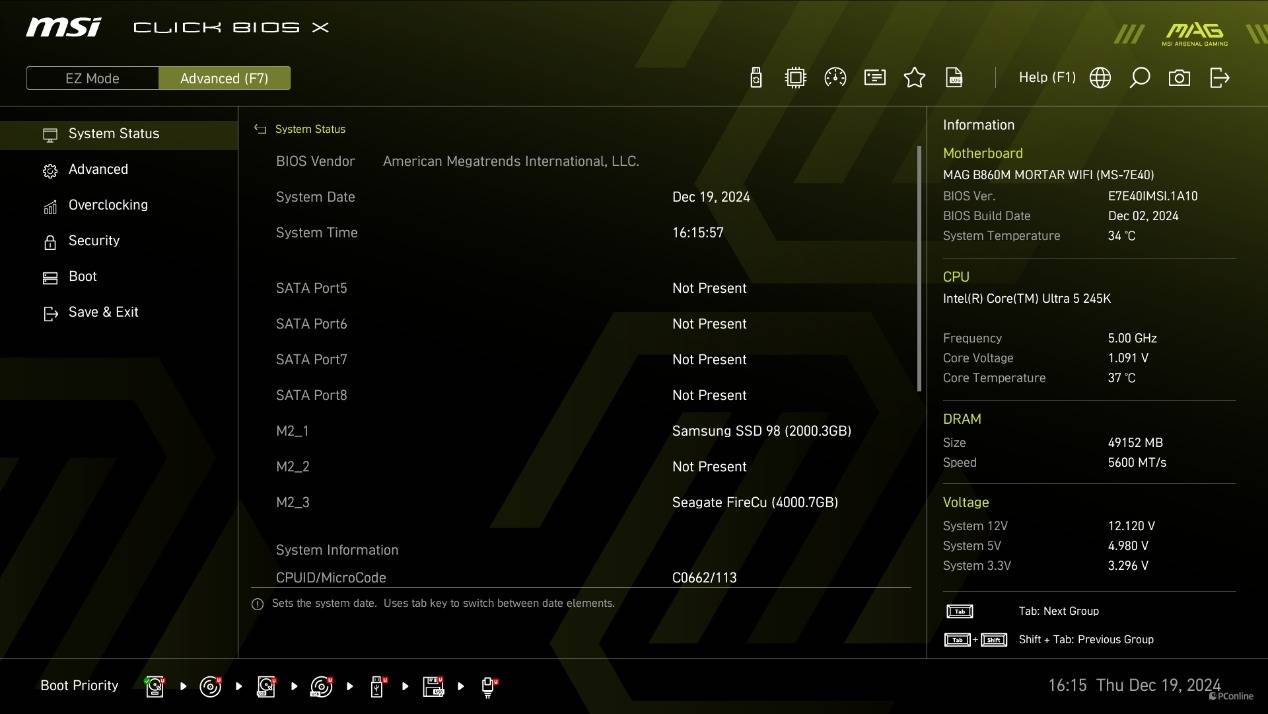The height and width of the screenshot is (714, 1268).
Task: Take a screenshot with the camera icon
Action: click(1179, 78)
